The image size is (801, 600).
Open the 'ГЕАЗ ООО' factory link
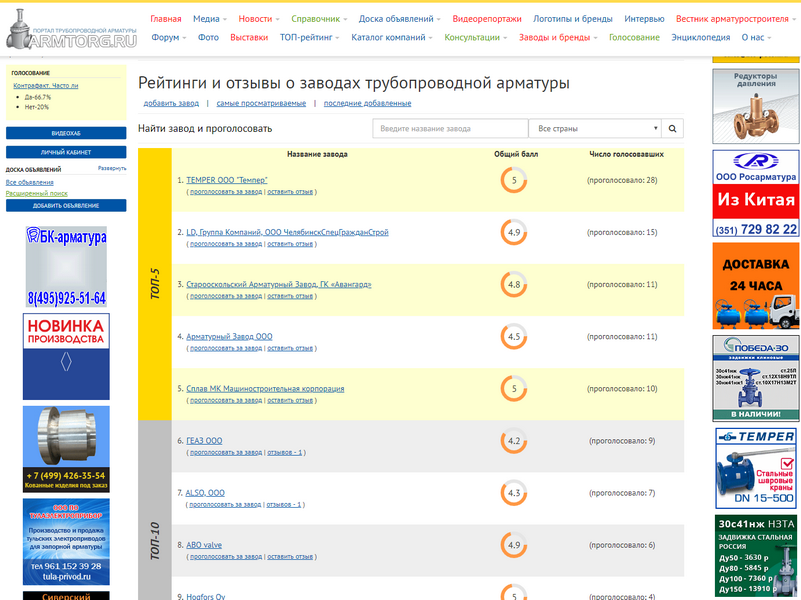click(204, 441)
